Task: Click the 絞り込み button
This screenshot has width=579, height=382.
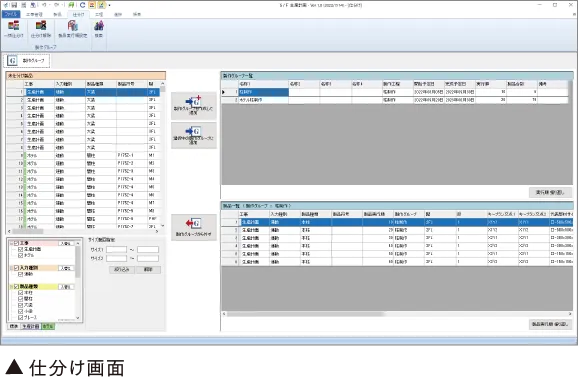Action: [x=121, y=270]
